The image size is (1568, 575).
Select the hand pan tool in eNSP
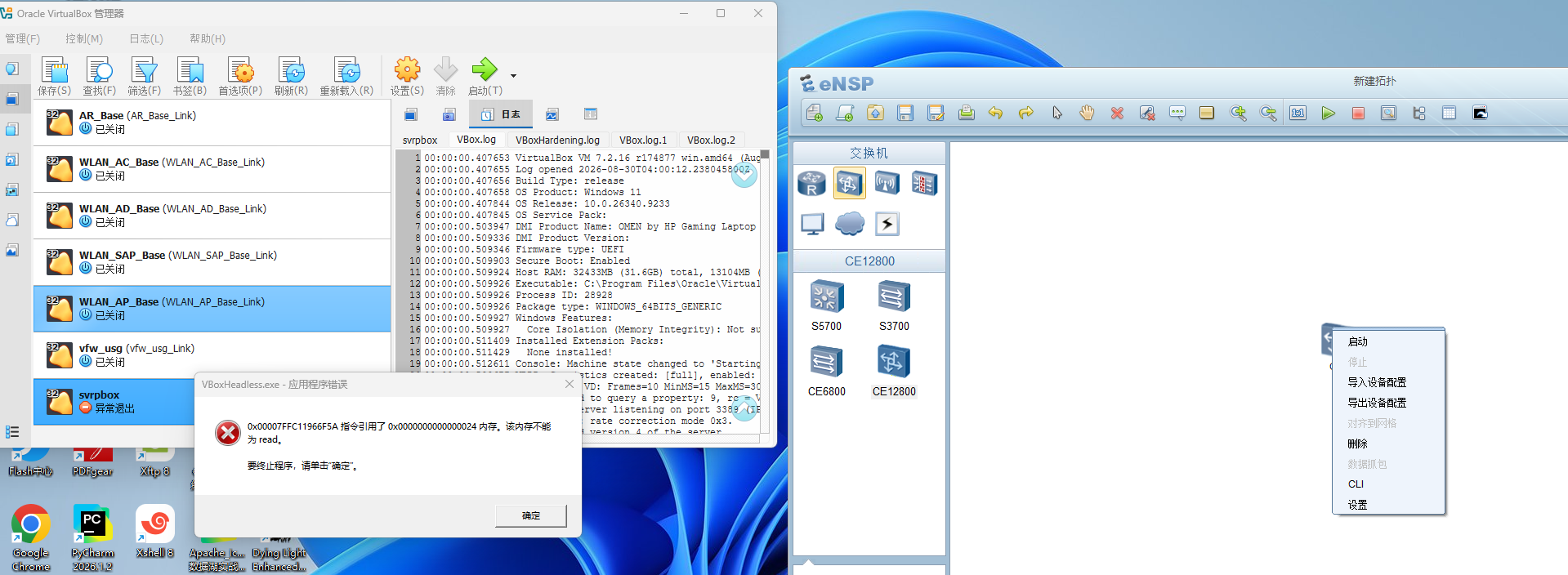[1087, 113]
